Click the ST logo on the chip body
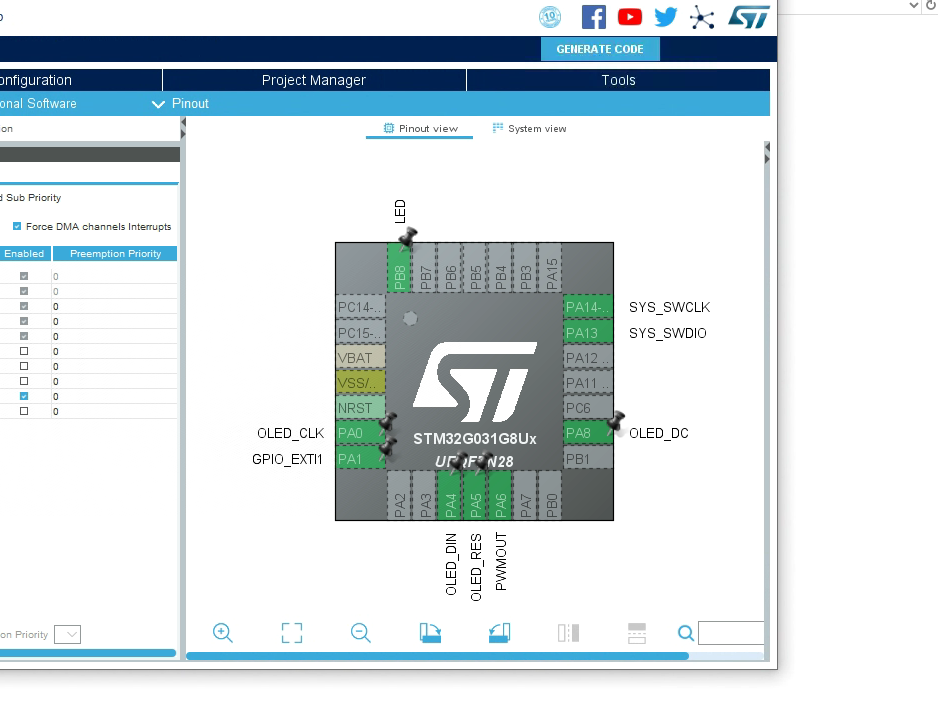 (475, 382)
